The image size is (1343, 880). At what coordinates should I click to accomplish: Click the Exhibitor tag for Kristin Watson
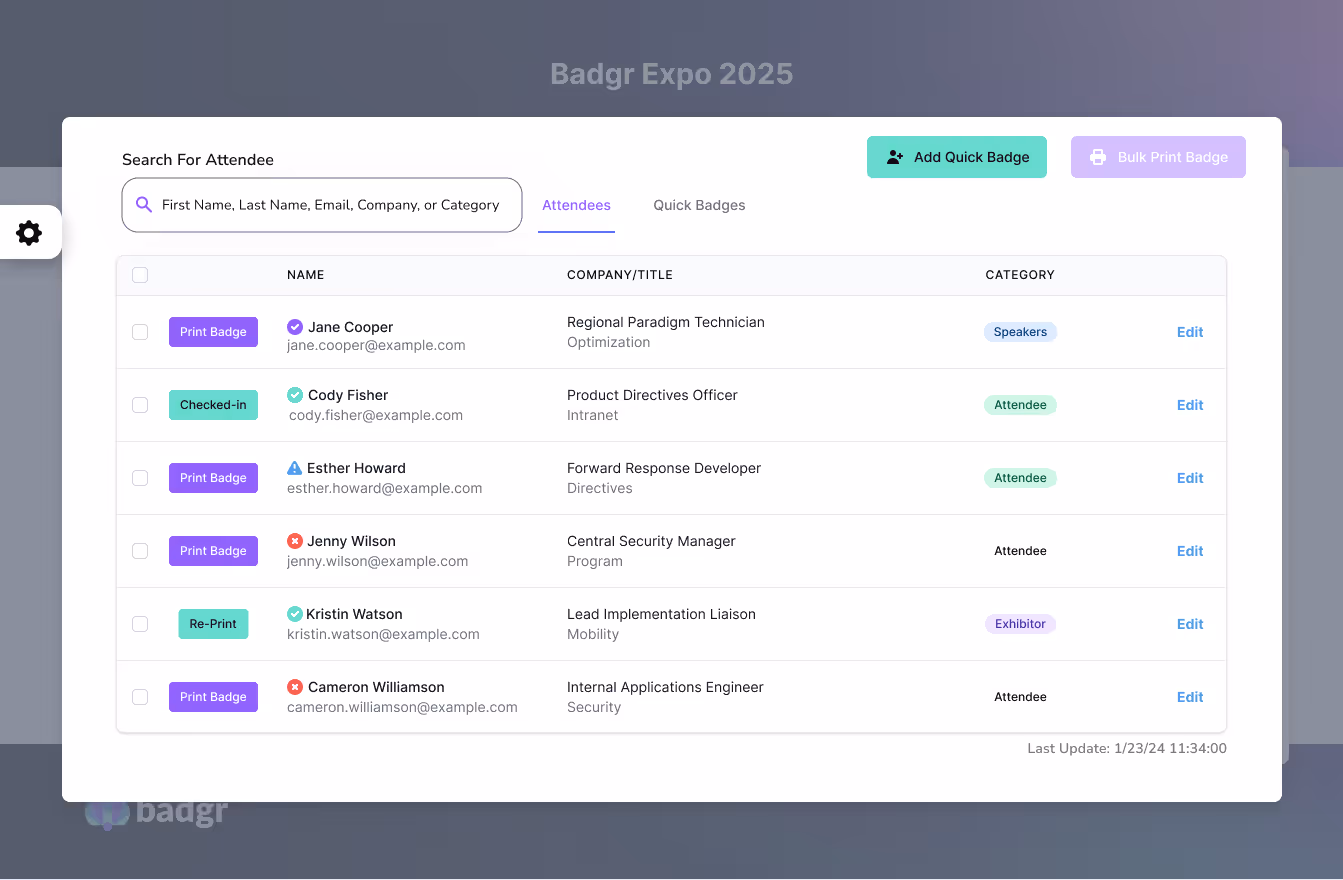1020,624
